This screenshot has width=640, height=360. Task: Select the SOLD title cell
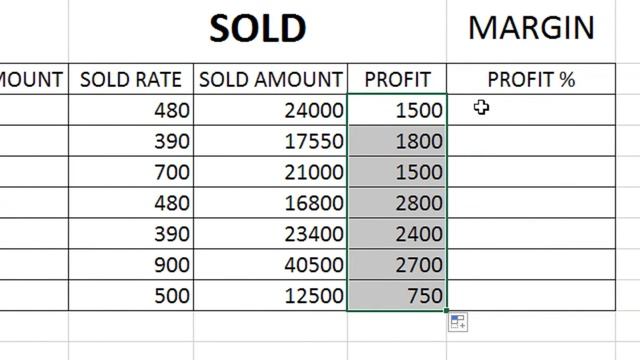[258, 29]
